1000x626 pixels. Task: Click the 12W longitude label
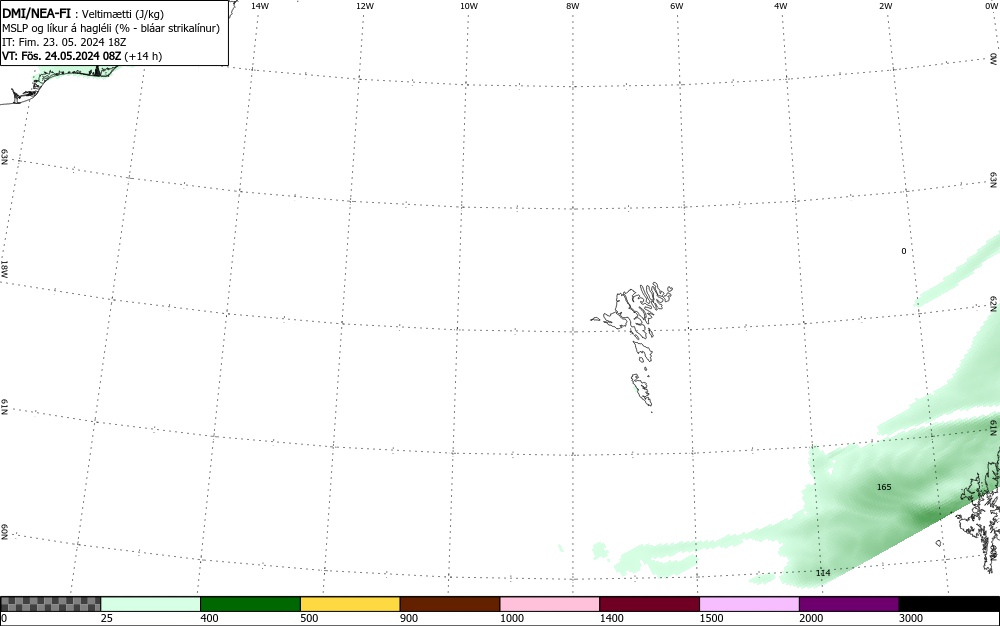point(365,6)
